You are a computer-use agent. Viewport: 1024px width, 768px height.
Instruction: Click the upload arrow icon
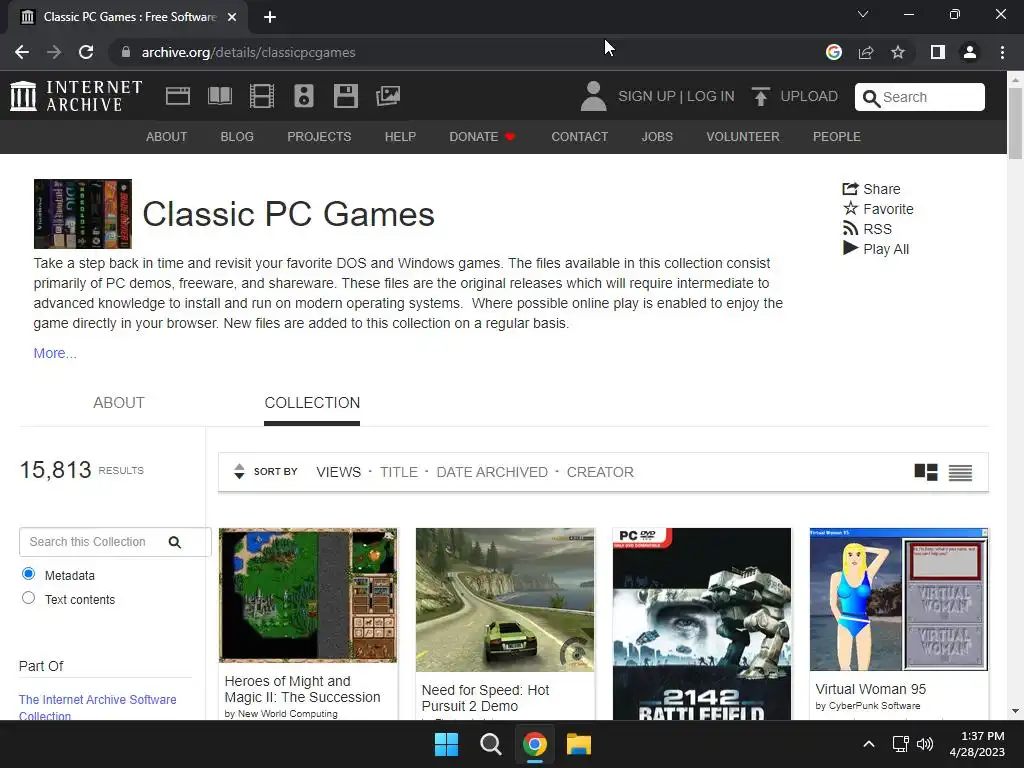point(760,97)
